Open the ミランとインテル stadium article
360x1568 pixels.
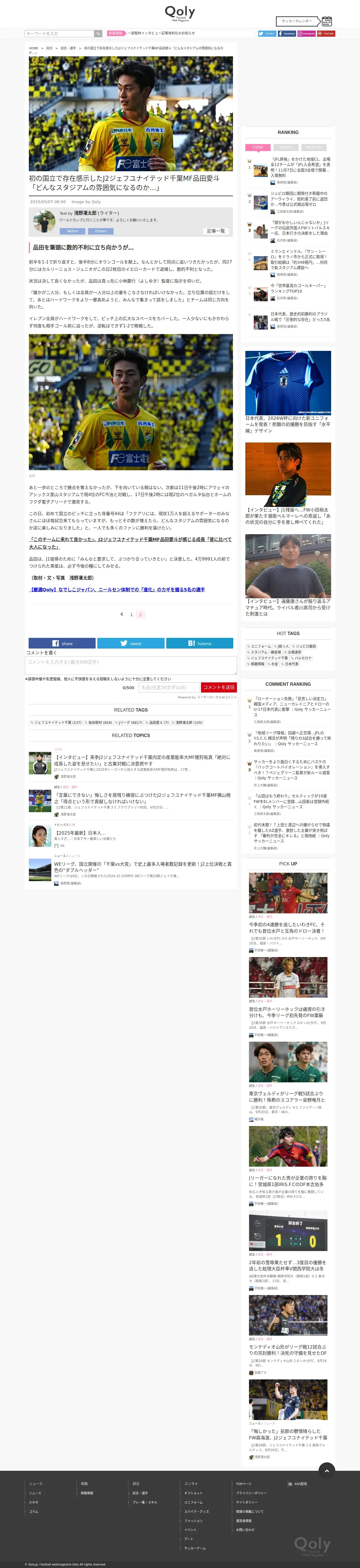point(300,259)
